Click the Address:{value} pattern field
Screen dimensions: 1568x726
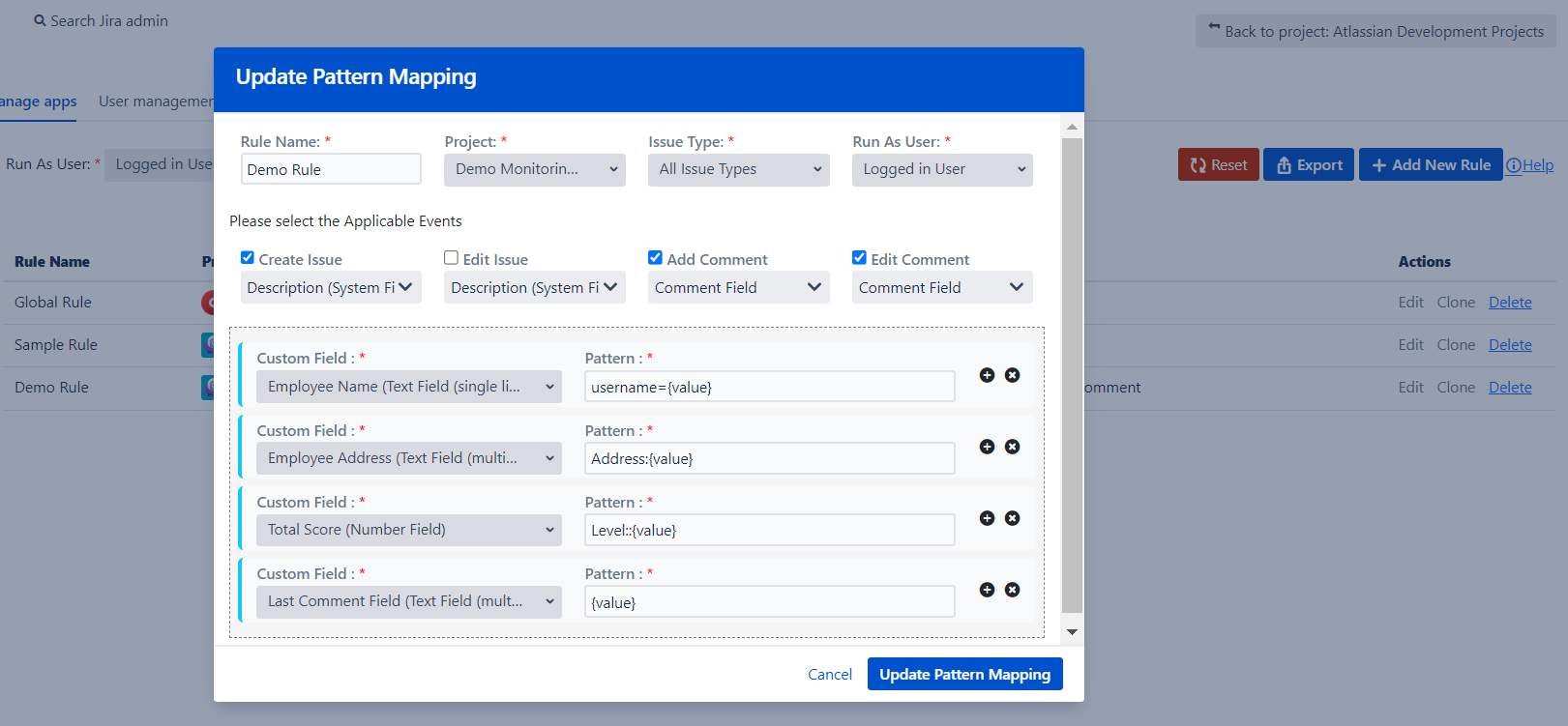click(770, 458)
